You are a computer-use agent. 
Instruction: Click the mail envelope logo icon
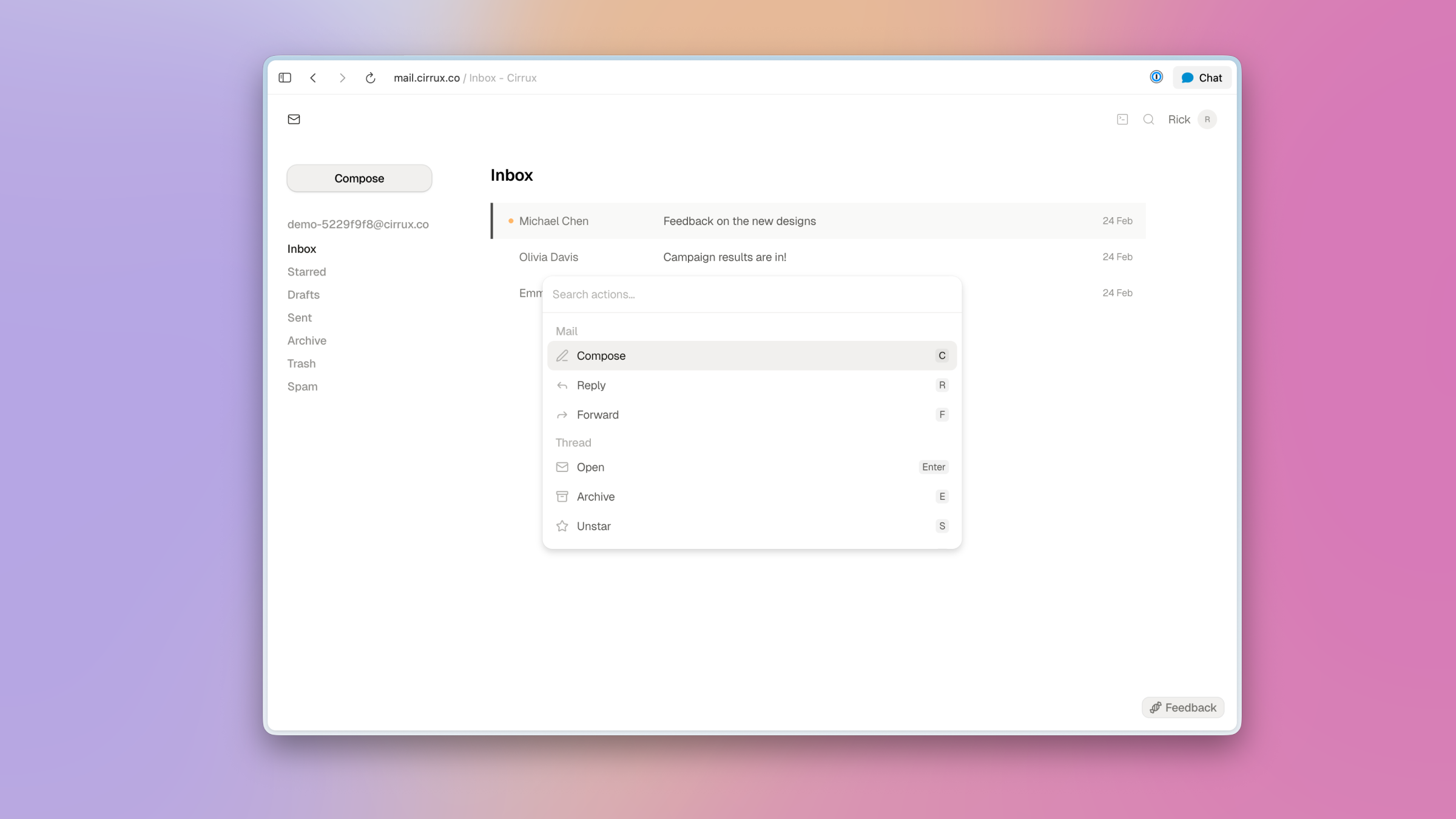point(294,120)
